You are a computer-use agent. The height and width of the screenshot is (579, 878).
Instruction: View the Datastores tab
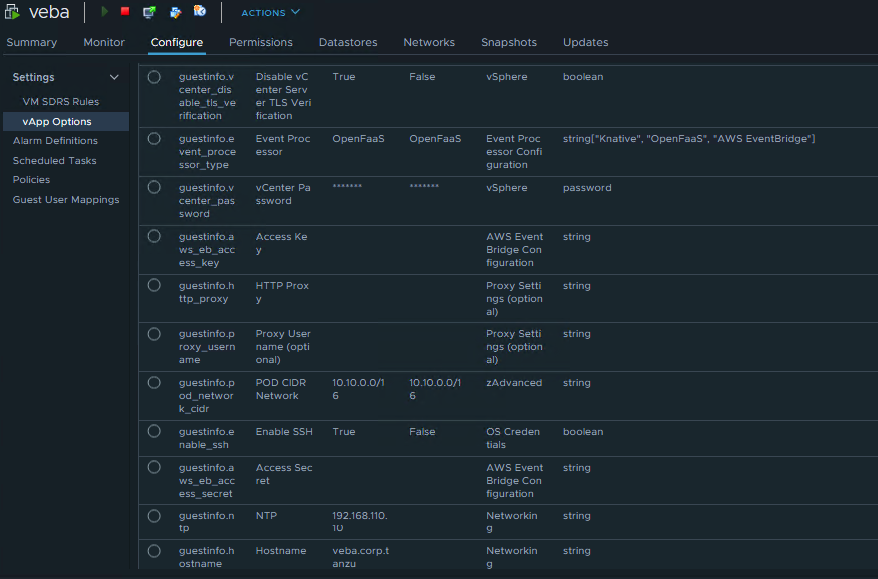348,42
